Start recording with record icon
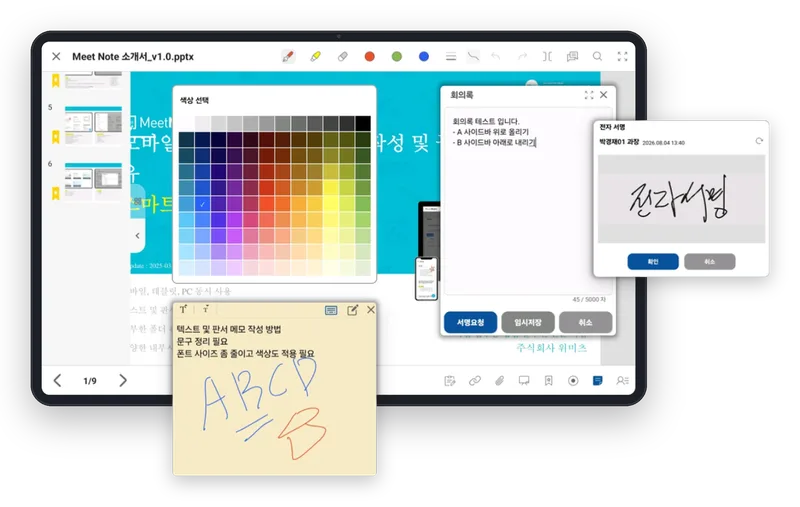 pos(573,381)
